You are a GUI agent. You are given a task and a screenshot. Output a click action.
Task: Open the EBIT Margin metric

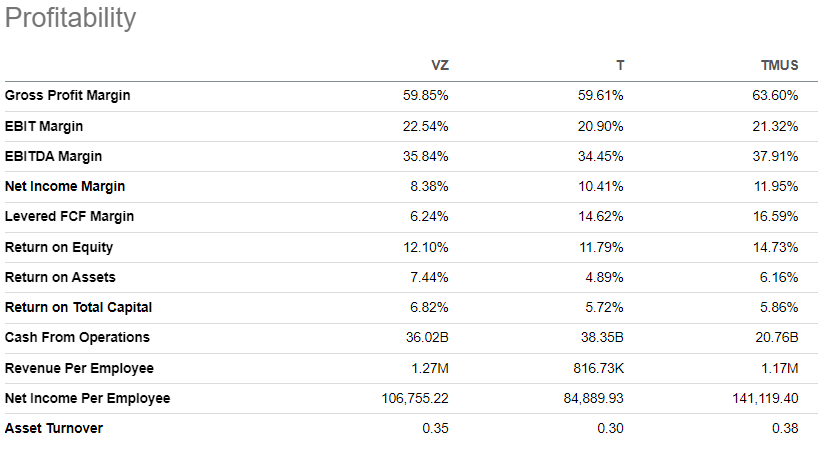pyautogui.click(x=44, y=126)
